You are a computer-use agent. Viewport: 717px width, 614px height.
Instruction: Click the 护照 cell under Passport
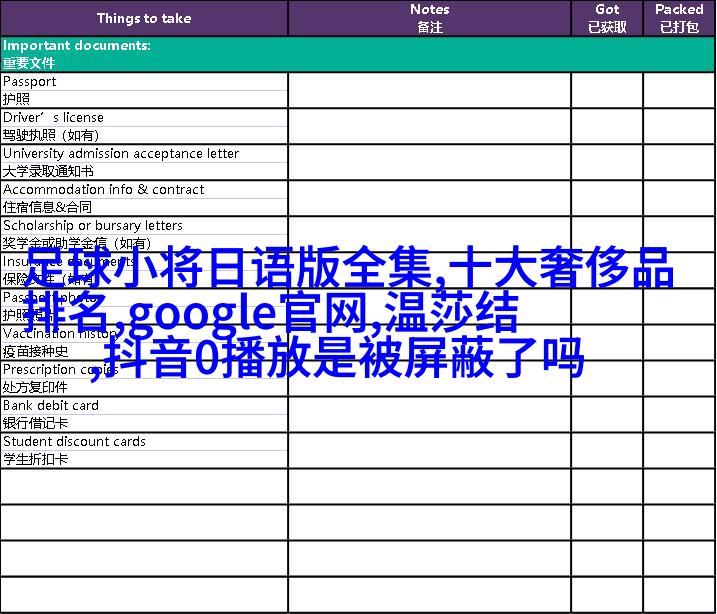pyautogui.click(x=144, y=99)
